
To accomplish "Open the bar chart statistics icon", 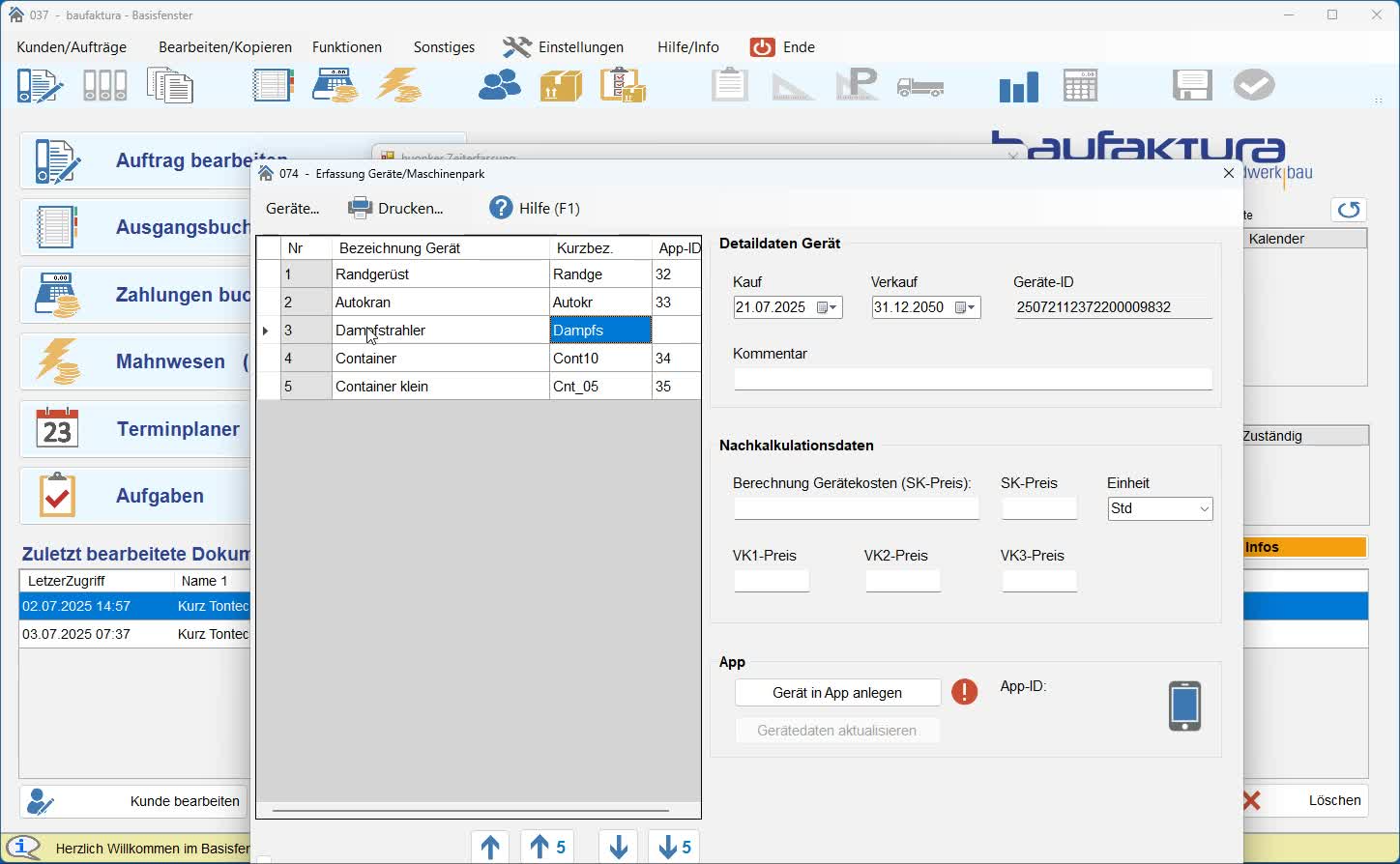I will 1018,87.
